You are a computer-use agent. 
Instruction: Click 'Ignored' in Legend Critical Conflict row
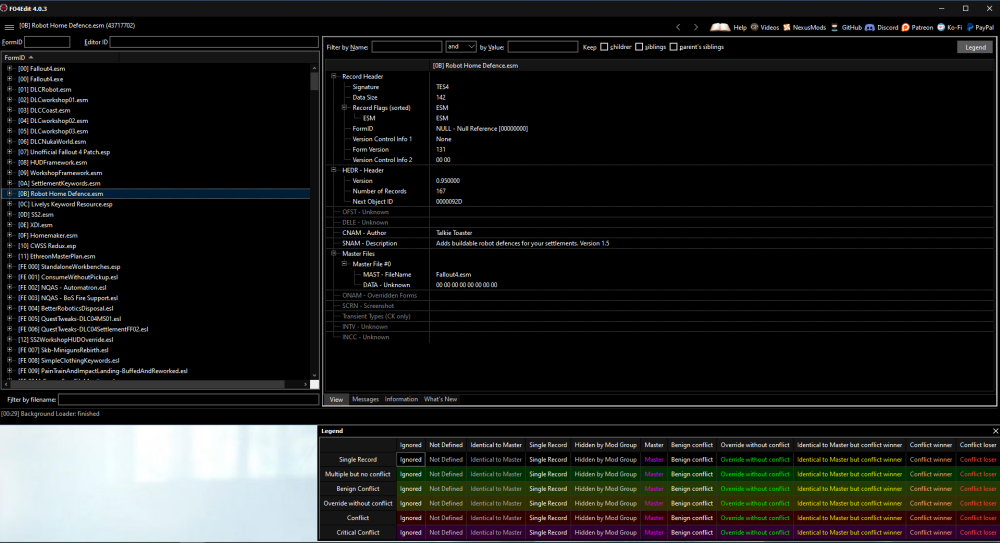(411, 533)
